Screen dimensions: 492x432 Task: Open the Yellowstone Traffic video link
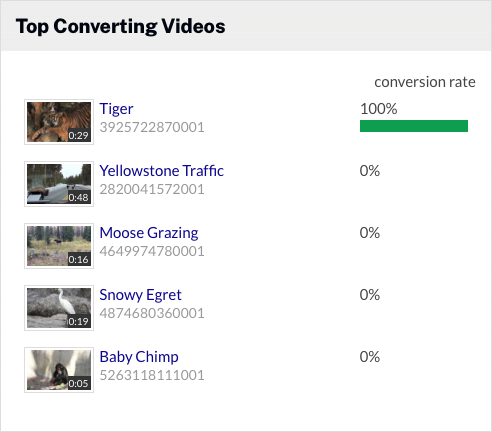point(162,171)
